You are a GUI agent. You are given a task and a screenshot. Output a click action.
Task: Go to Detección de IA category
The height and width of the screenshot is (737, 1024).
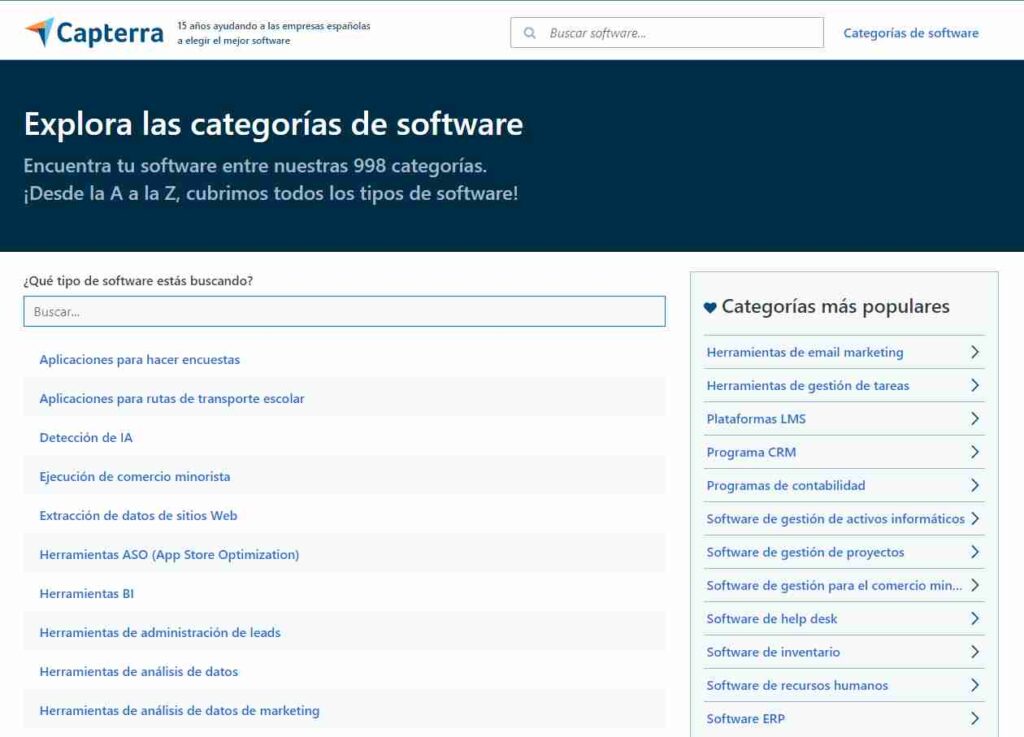pos(86,438)
